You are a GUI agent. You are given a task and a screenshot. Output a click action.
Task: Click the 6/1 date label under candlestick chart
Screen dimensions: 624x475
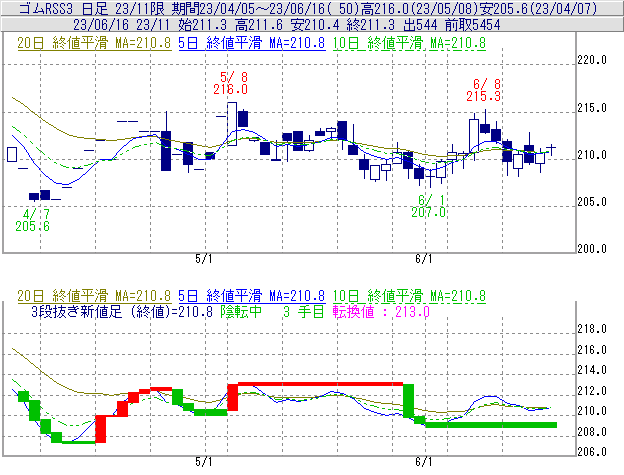pos(424,259)
